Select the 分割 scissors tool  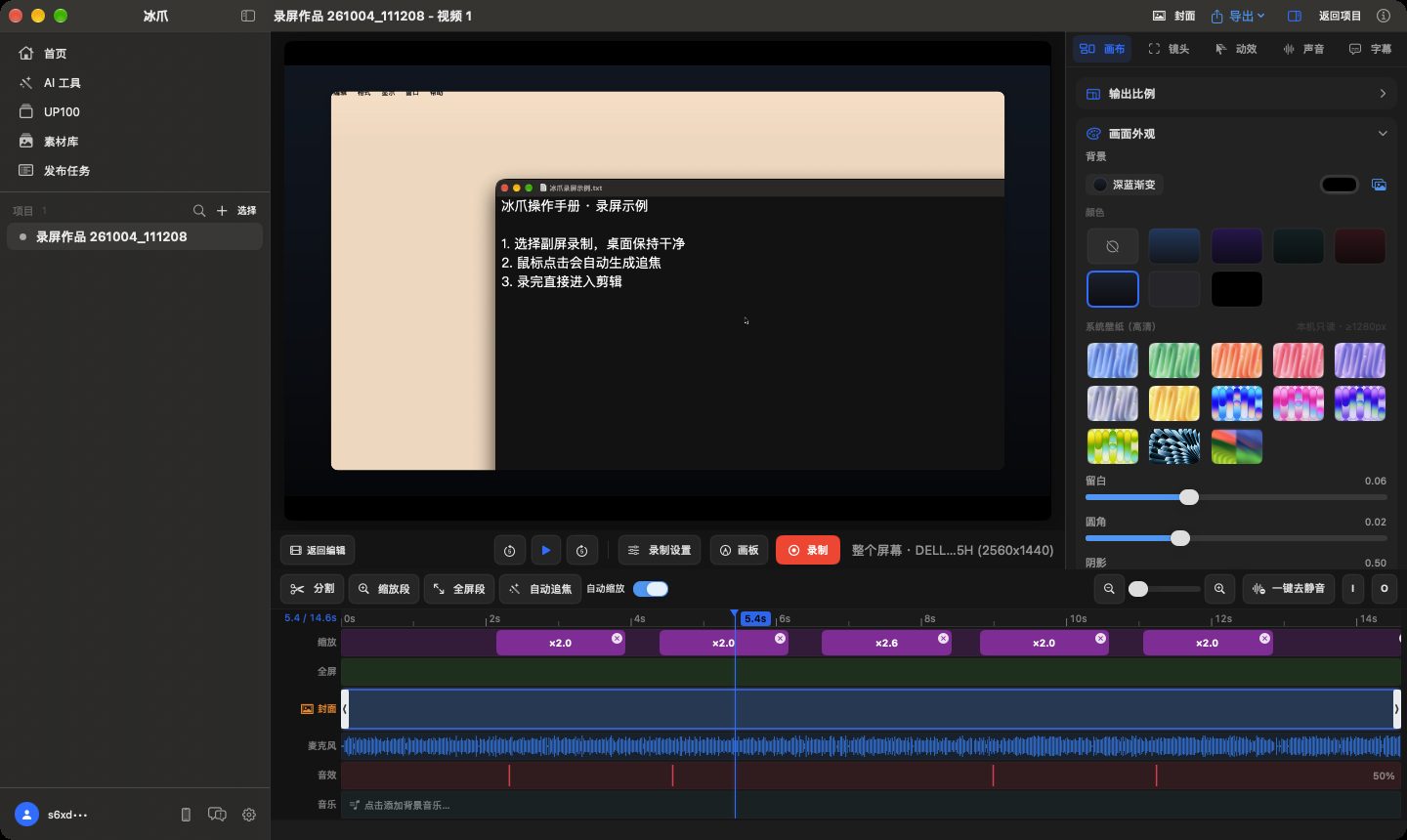click(313, 589)
